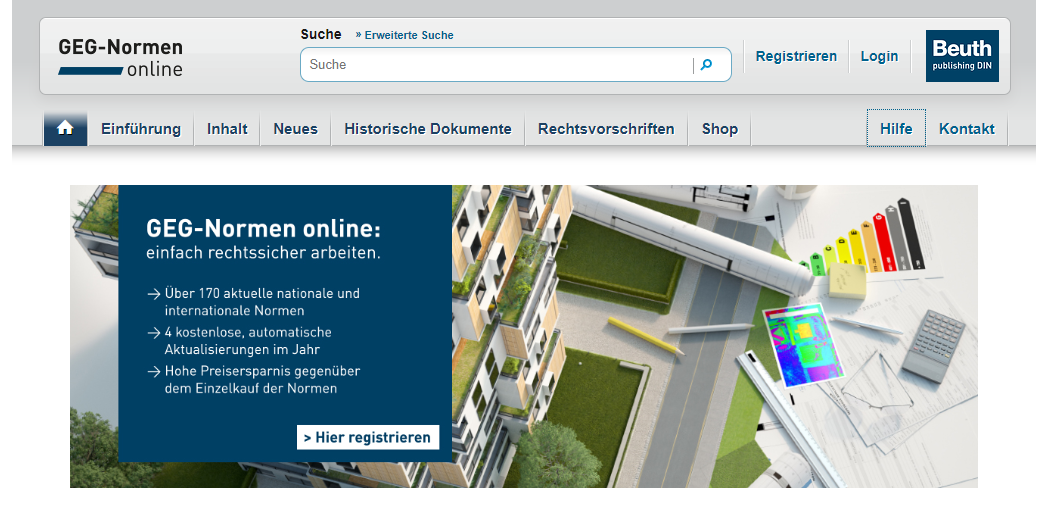
Task: Click the building banner image
Action: pos(523,336)
